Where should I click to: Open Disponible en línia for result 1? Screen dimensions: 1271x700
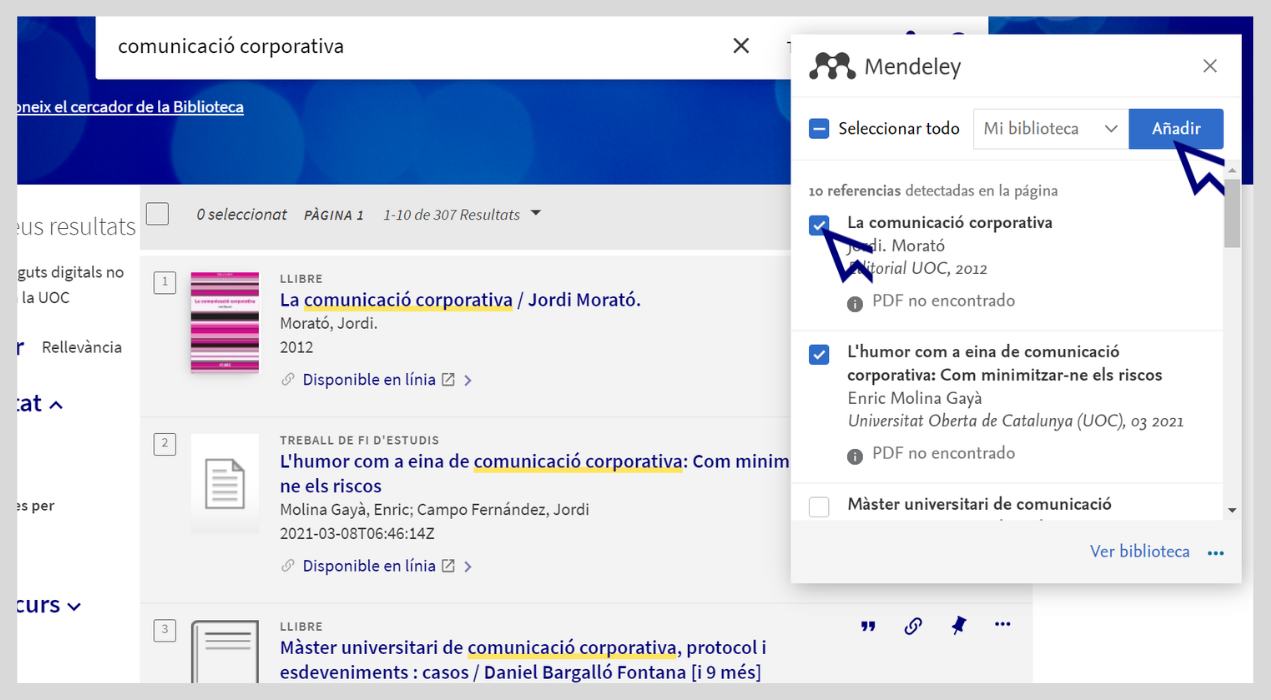369,380
